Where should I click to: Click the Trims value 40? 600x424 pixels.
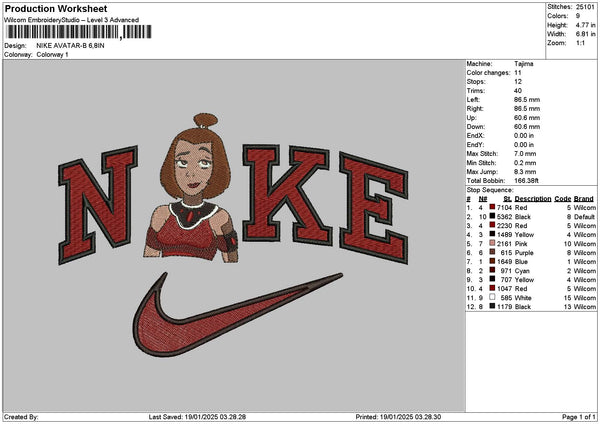point(518,91)
